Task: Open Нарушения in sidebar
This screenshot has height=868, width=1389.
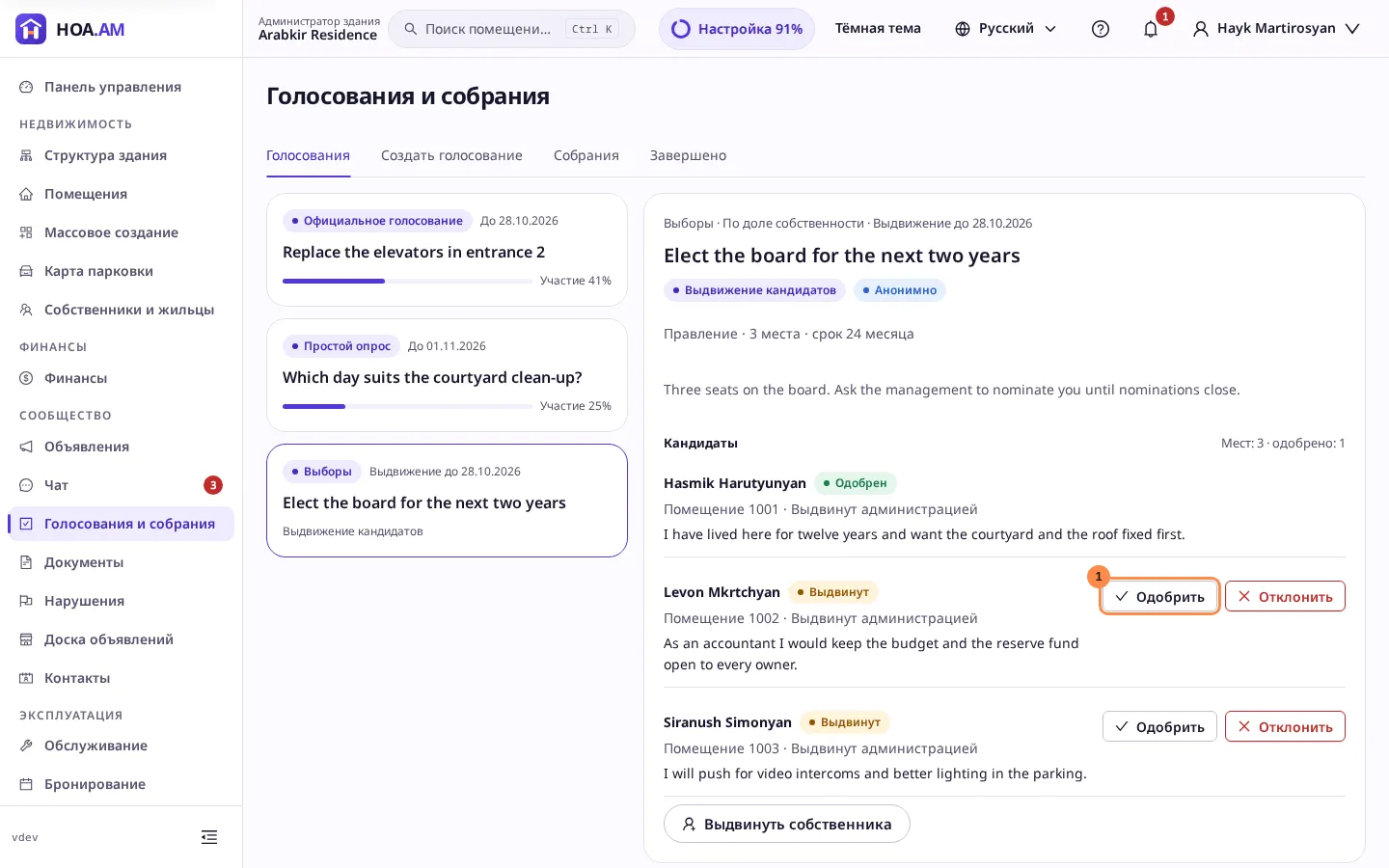Action: pyautogui.click(x=121, y=601)
